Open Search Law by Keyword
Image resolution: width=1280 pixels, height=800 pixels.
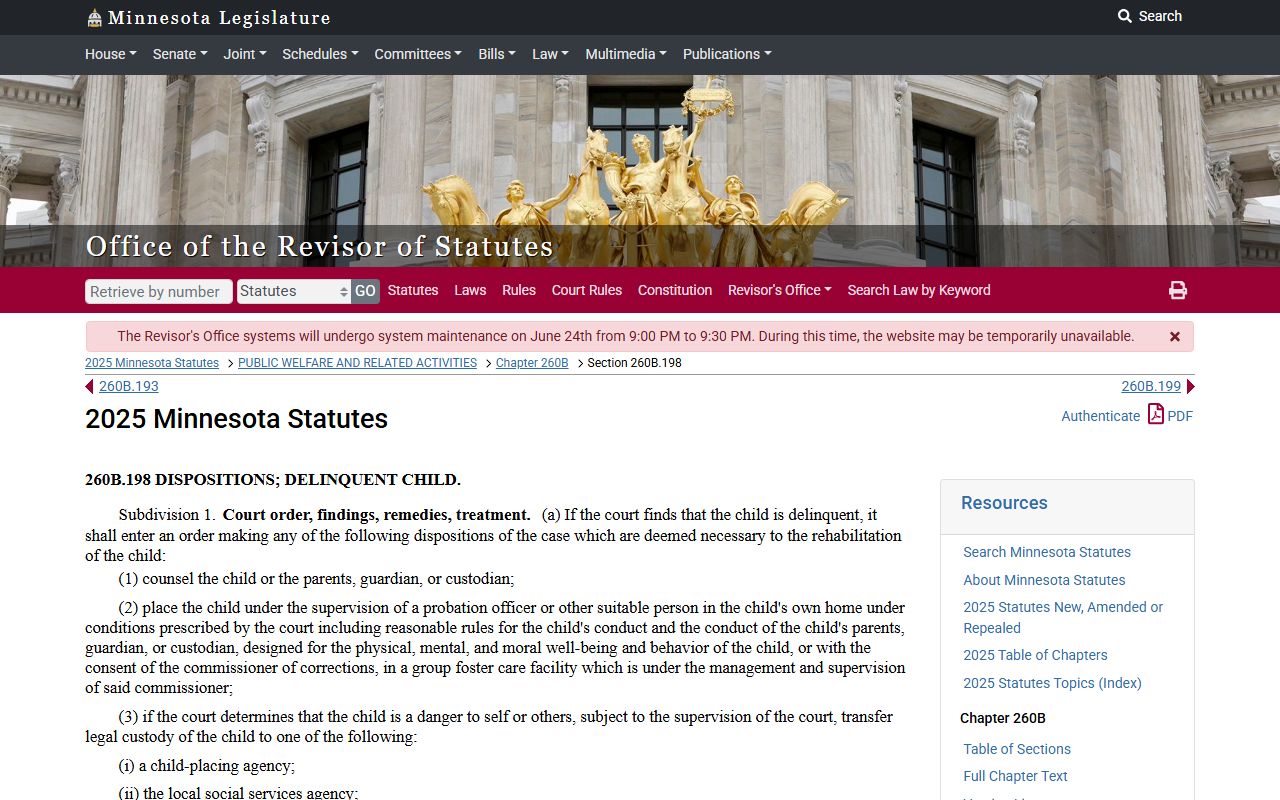[x=919, y=290]
